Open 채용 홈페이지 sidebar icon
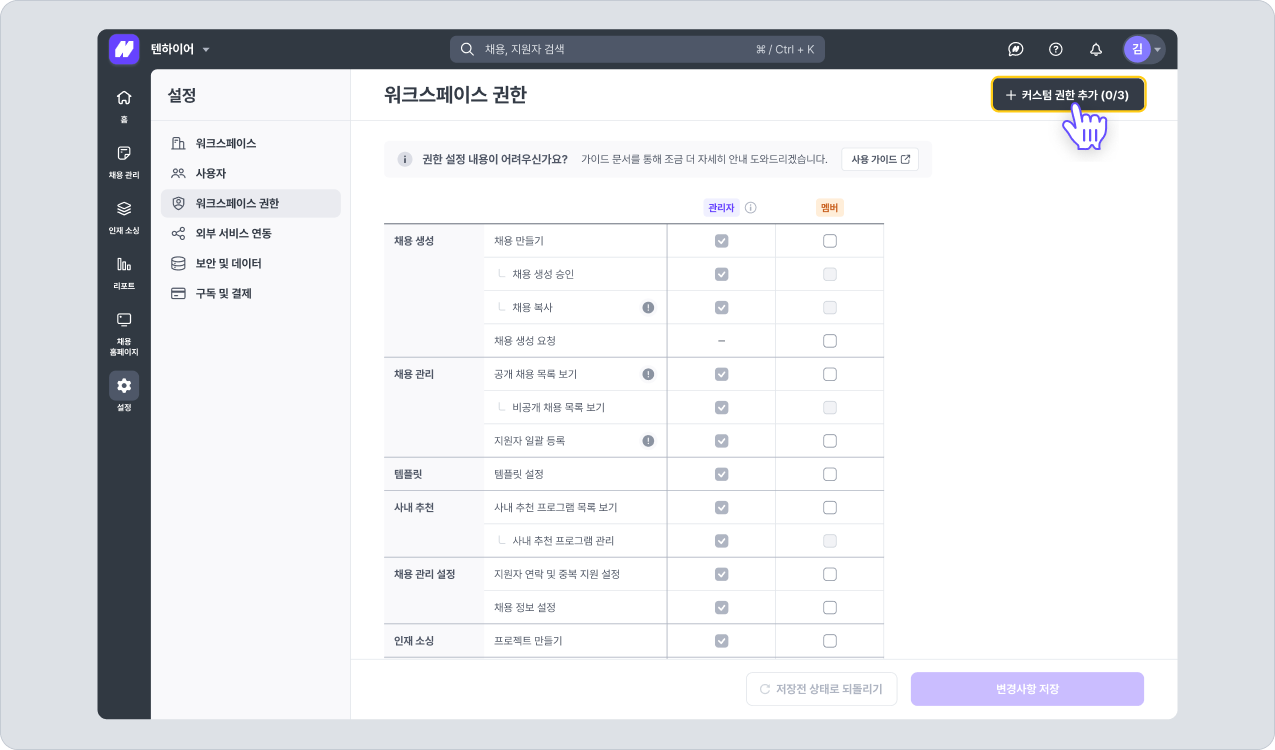1275x750 pixels. pyautogui.click(x=124, y=330)
